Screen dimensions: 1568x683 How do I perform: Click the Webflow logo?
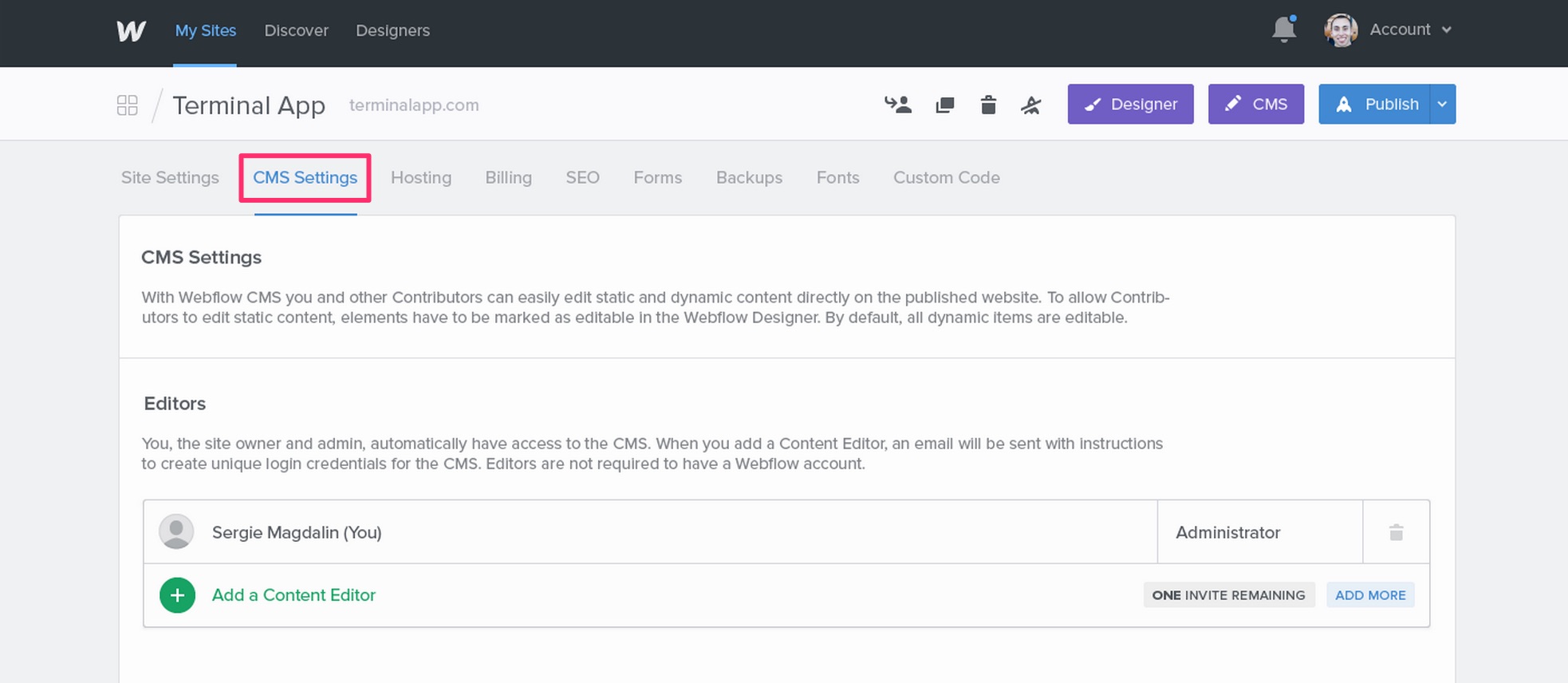coord(131,30)
